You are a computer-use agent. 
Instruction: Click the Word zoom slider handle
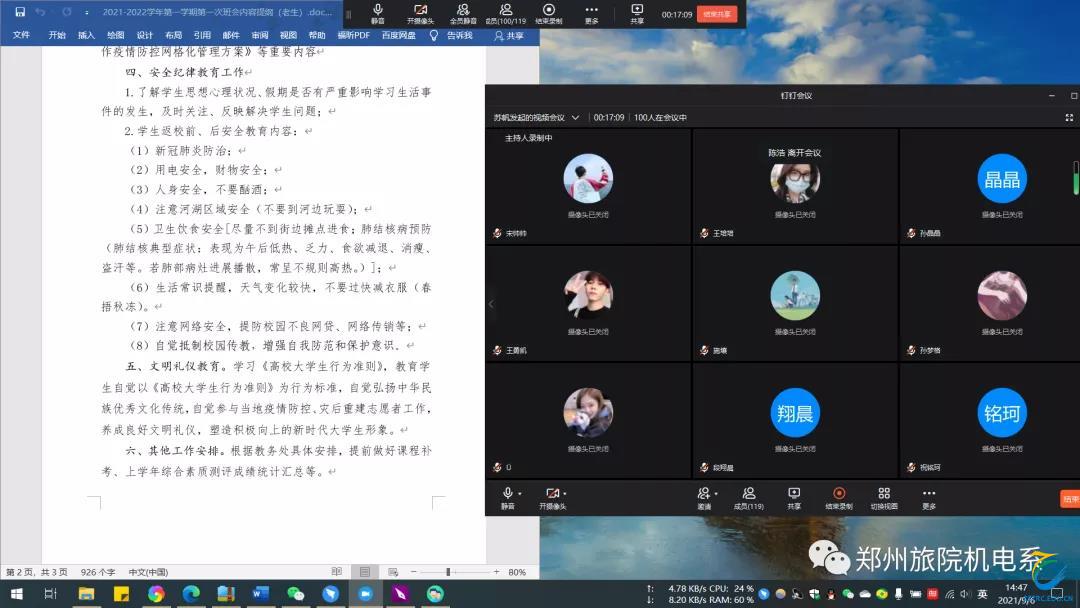pos(448,572)
